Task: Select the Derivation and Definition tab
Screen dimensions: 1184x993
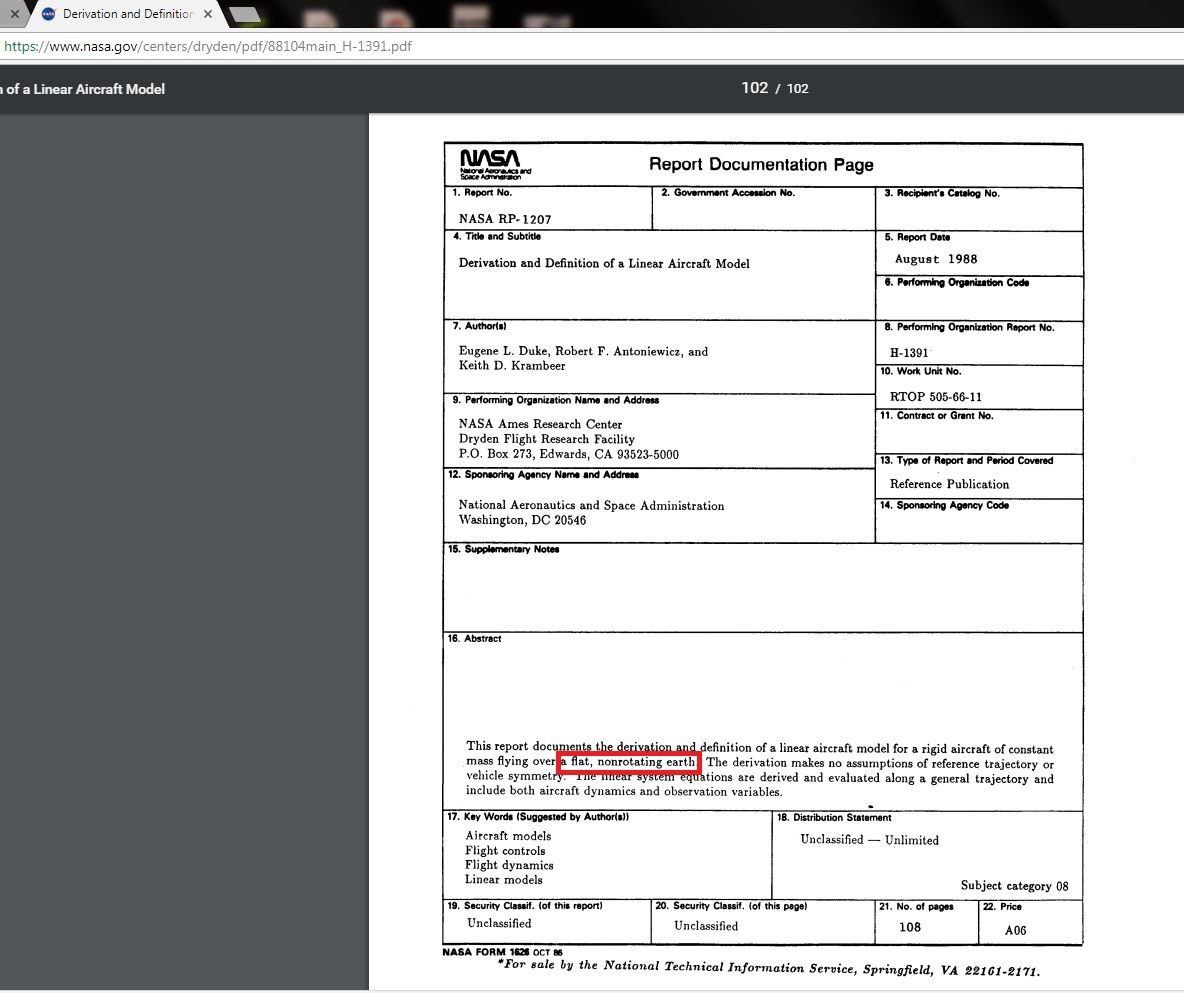Action: point(128,14)
